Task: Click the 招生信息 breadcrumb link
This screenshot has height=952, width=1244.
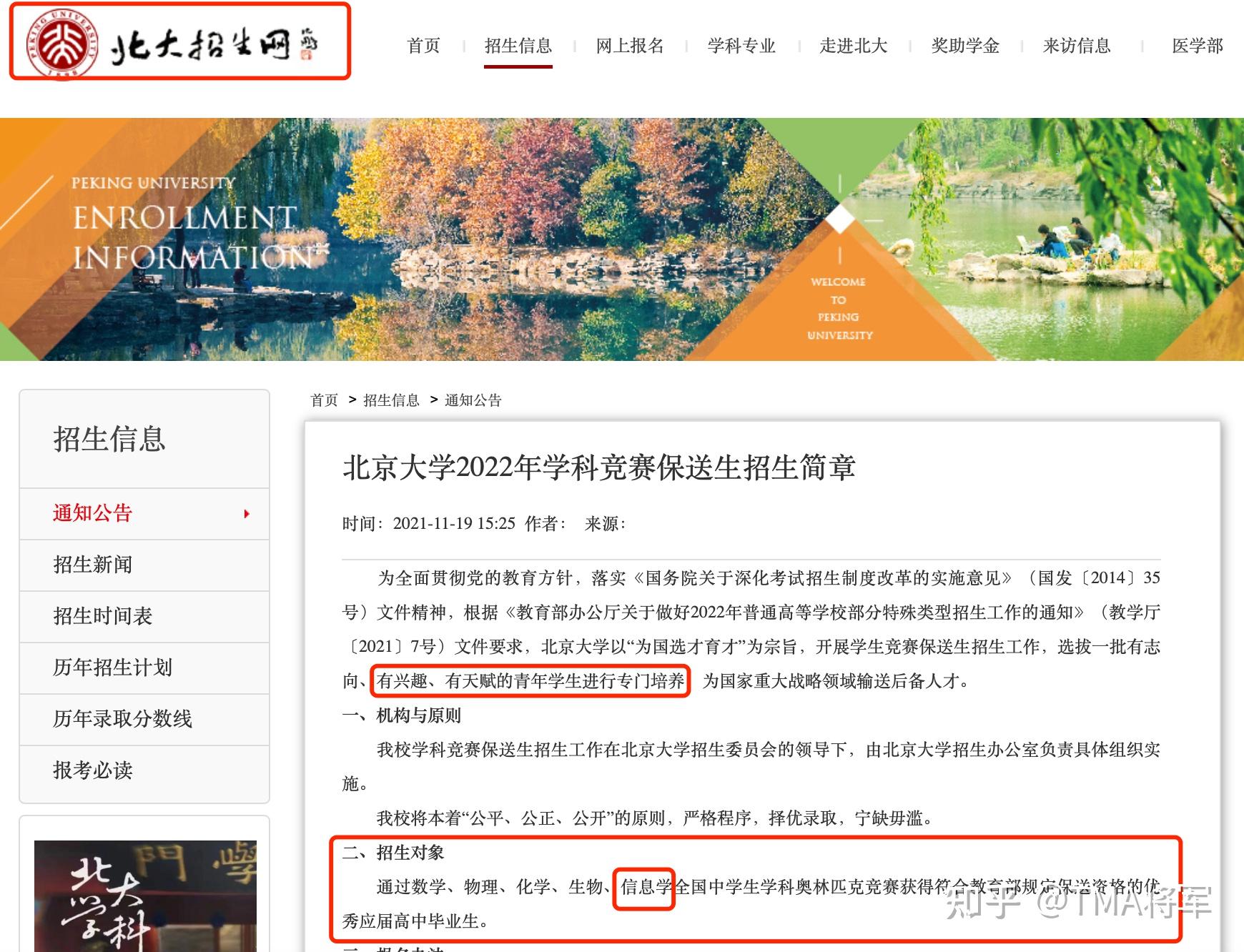Action: 391,400
